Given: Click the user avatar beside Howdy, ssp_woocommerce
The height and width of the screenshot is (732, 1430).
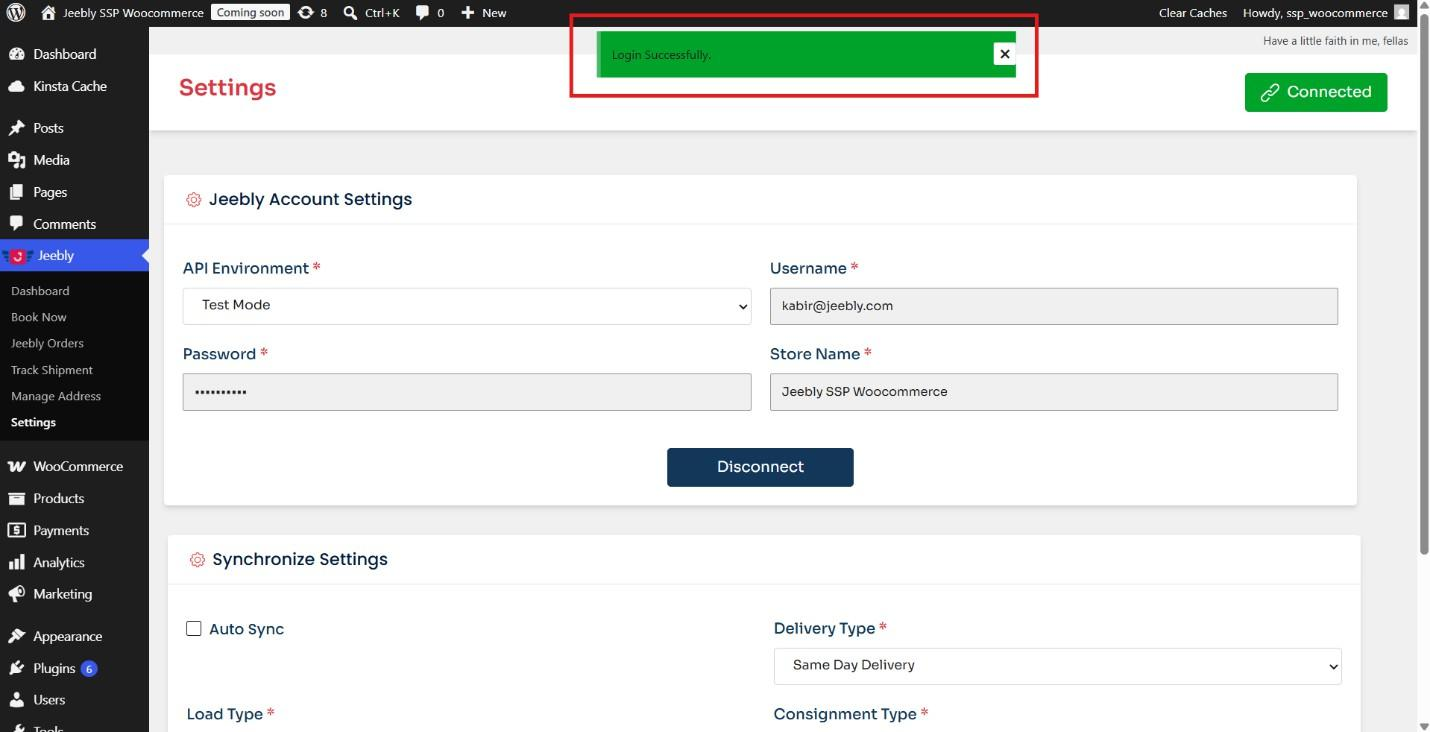Looking at the screenshot, I should click(x=1401, y=13).
